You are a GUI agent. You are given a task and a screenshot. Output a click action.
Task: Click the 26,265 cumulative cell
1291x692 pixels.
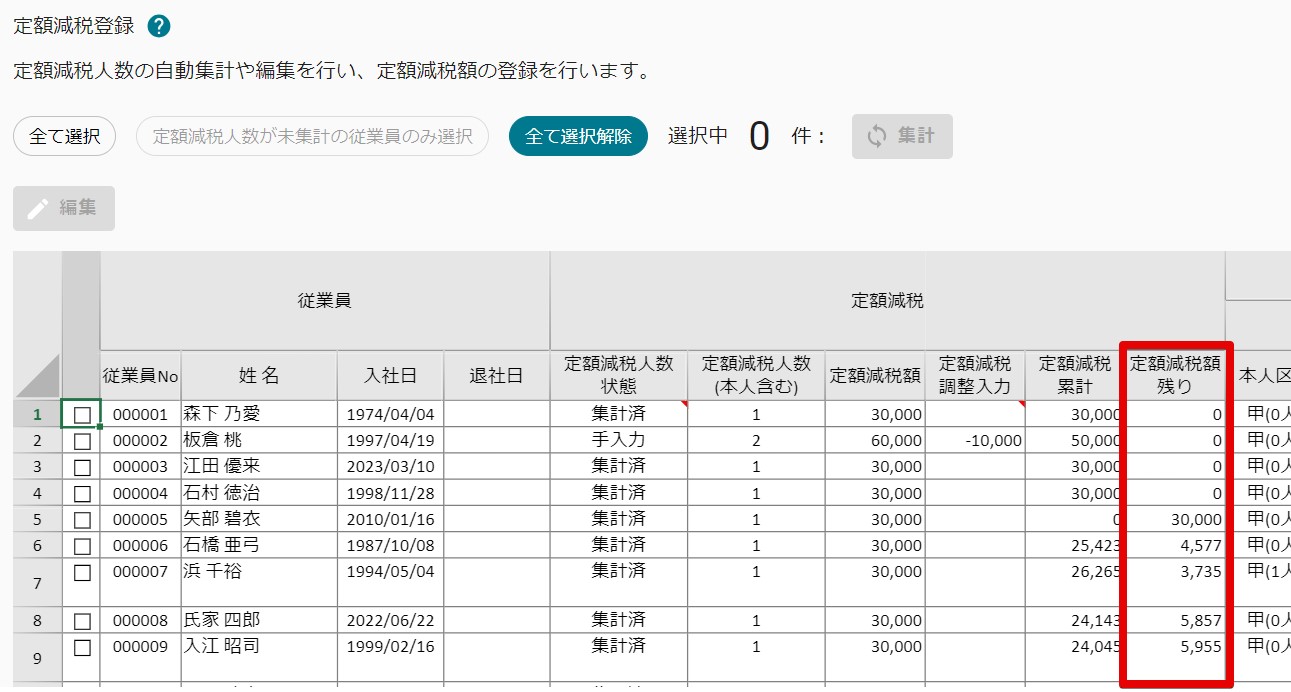point(1075,582)
